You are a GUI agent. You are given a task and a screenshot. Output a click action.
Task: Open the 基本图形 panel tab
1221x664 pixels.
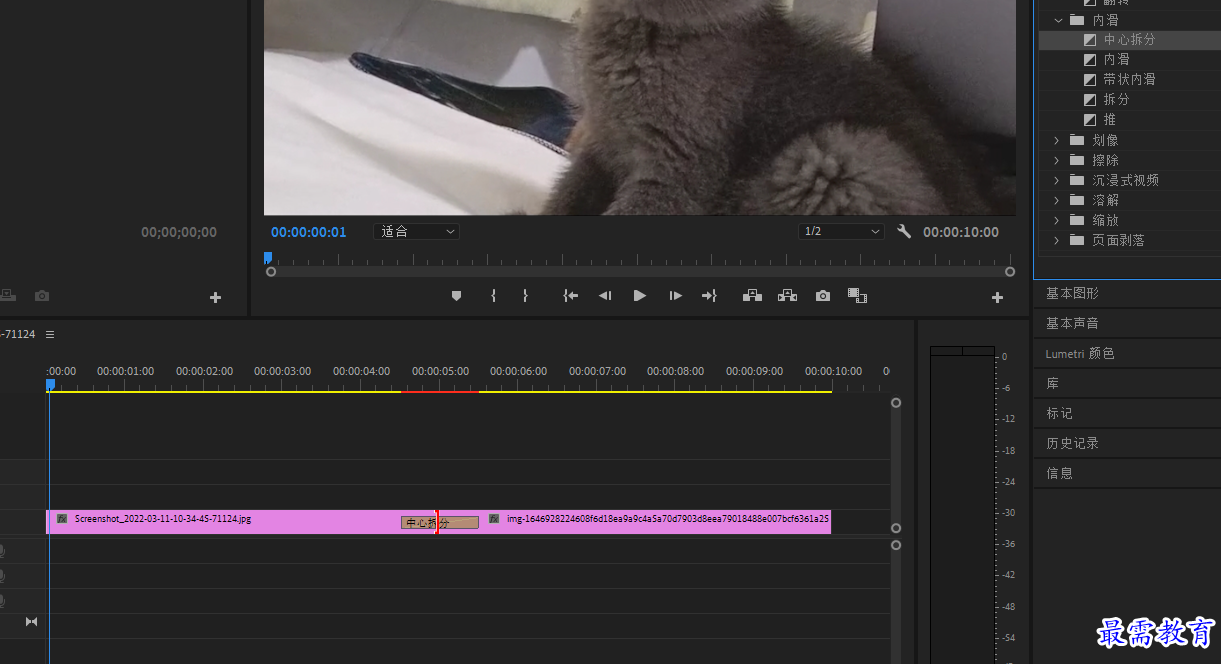pos(1072,293)
